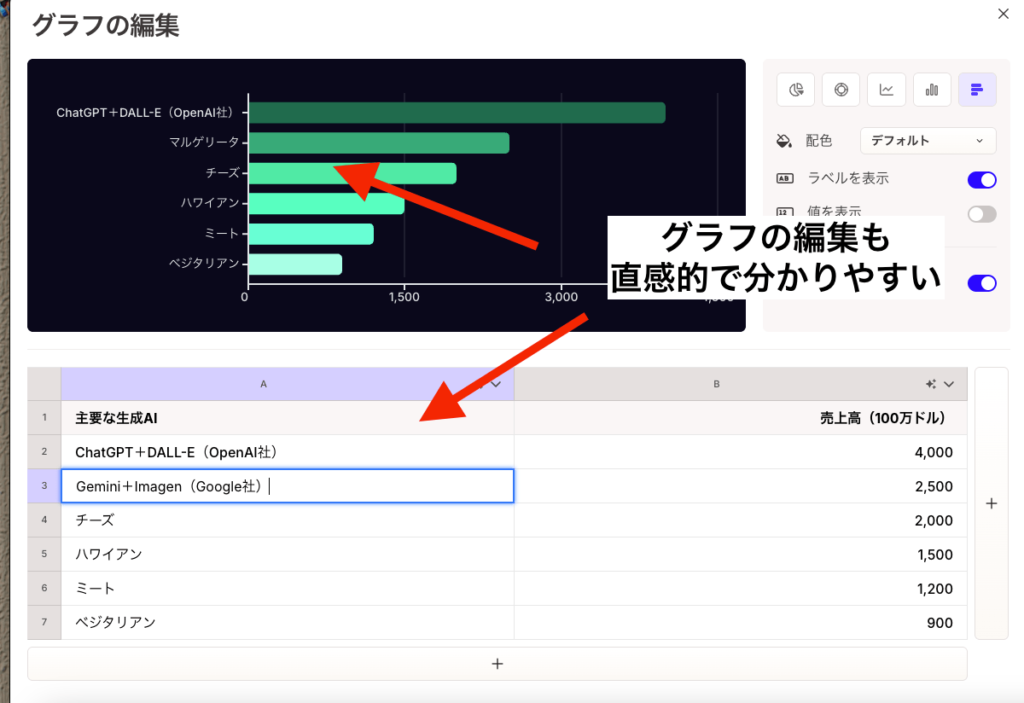
Task: Click the ミート bar in the chart
Action: point(311,234)
